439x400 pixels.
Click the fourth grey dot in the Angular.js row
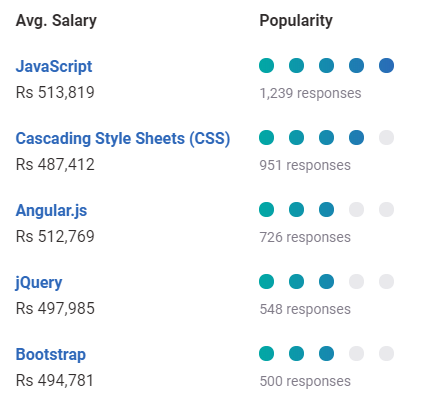[x=356, y=209]
